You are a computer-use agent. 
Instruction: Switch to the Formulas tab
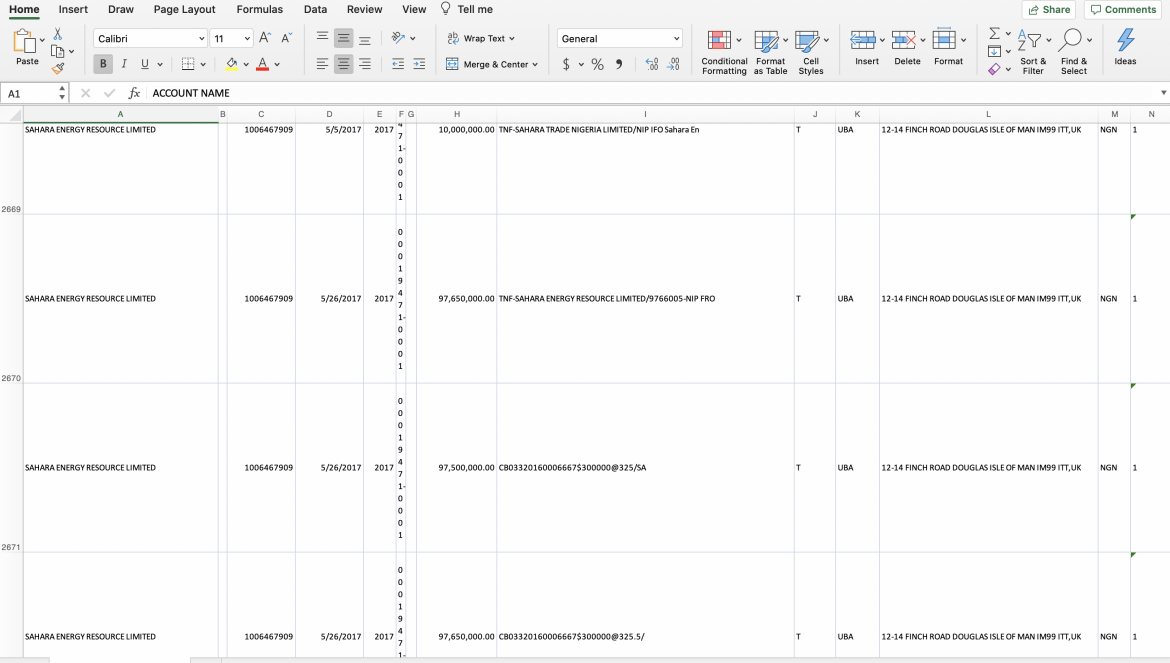pos(260,10)
